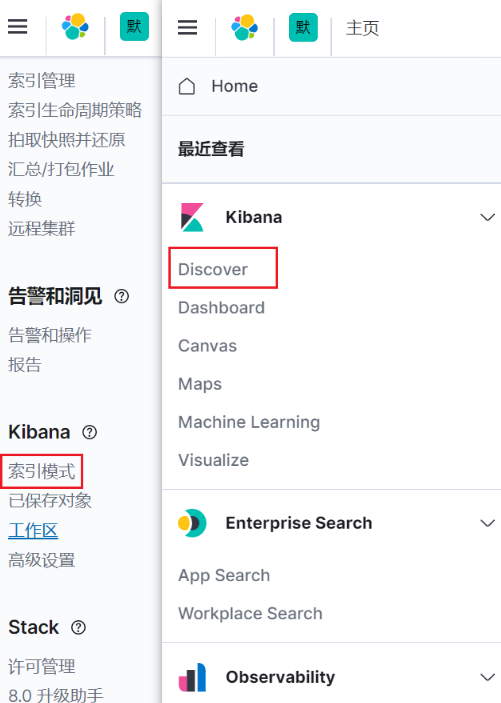Viewport: 501px width, 703px height.
Task: Click the Observability bar chart icon
Action: (192, 677)
